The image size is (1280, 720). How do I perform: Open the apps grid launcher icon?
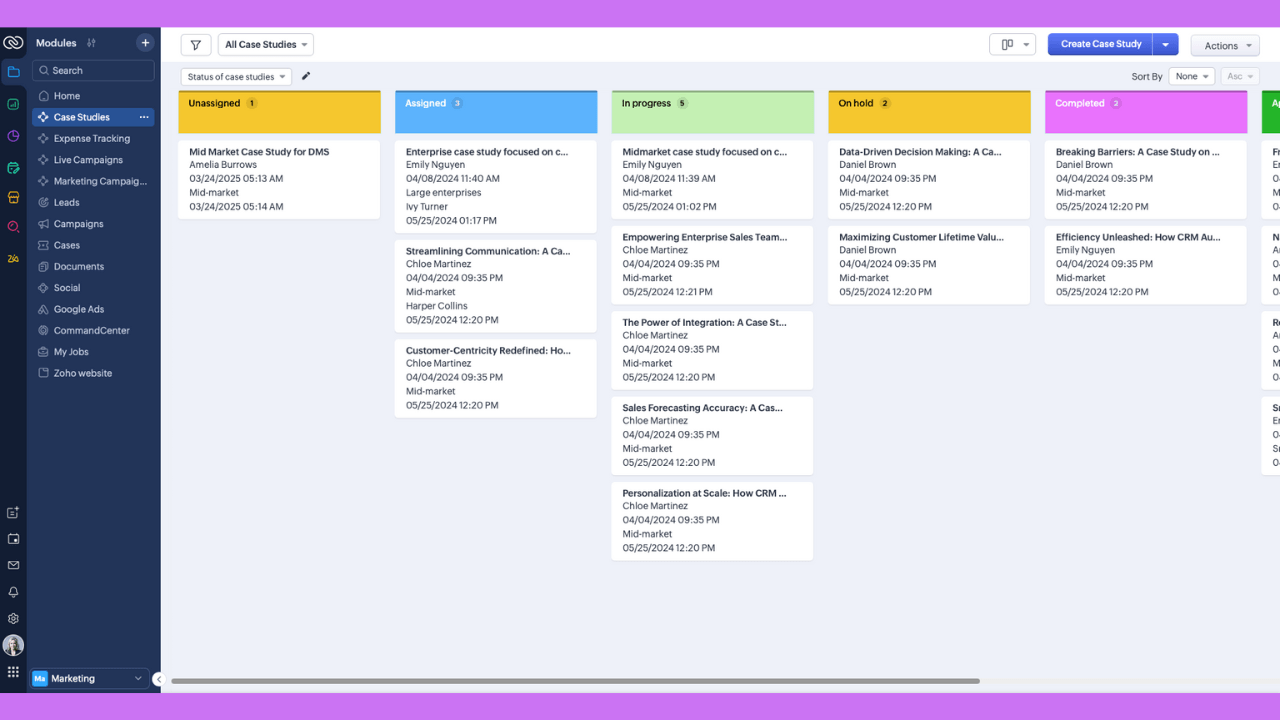pos(13,672)
